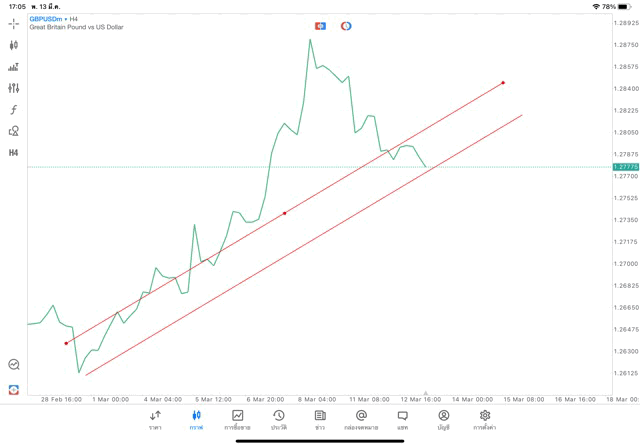Open the ข่าว (News) tab
640x447 pixels.
[320, 420]
